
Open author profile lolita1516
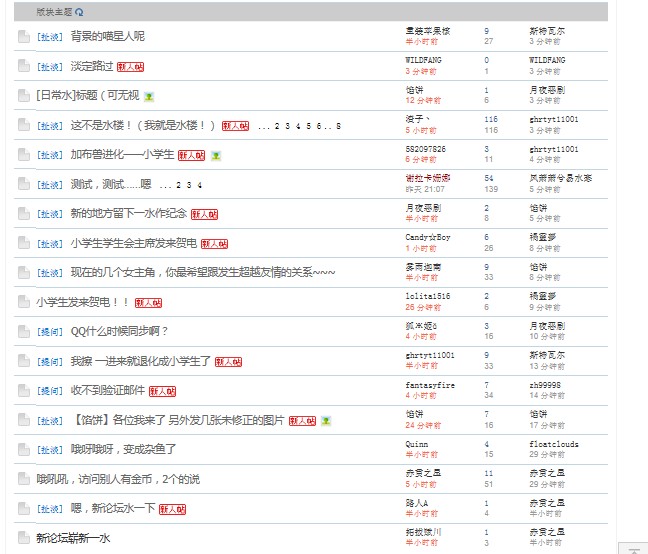[428, 296]
